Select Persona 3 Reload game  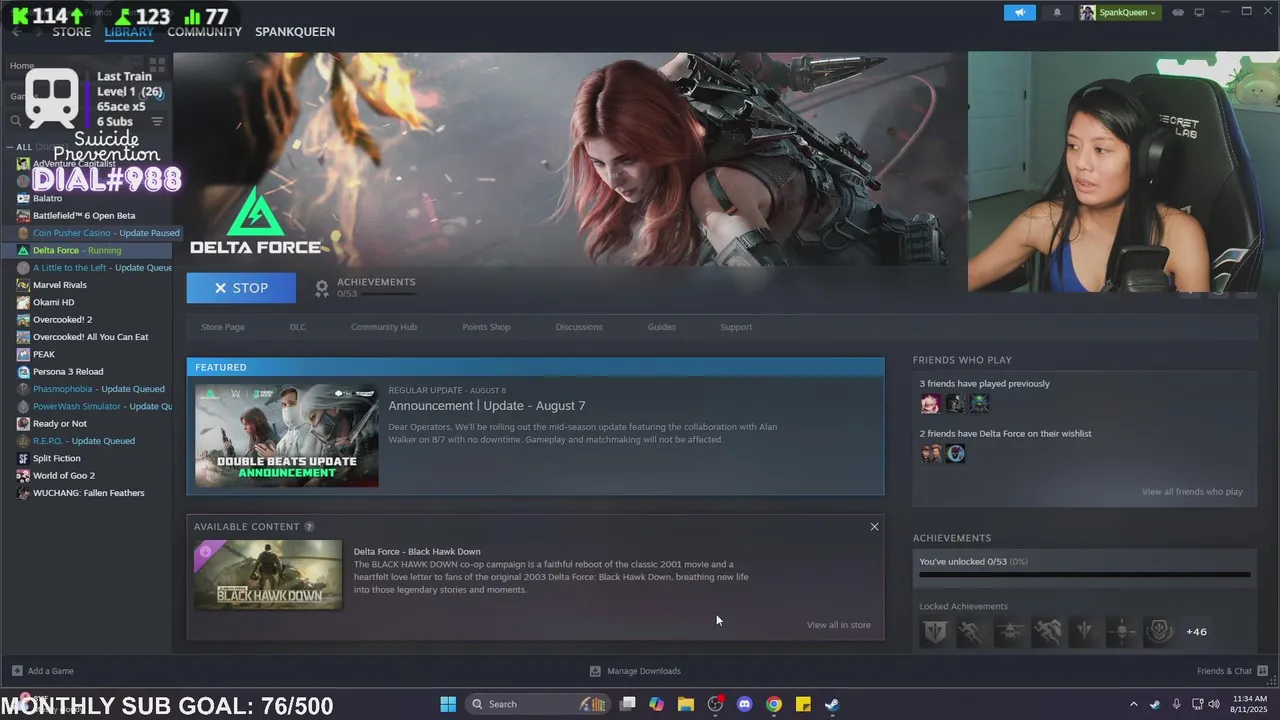pos(68,372)
